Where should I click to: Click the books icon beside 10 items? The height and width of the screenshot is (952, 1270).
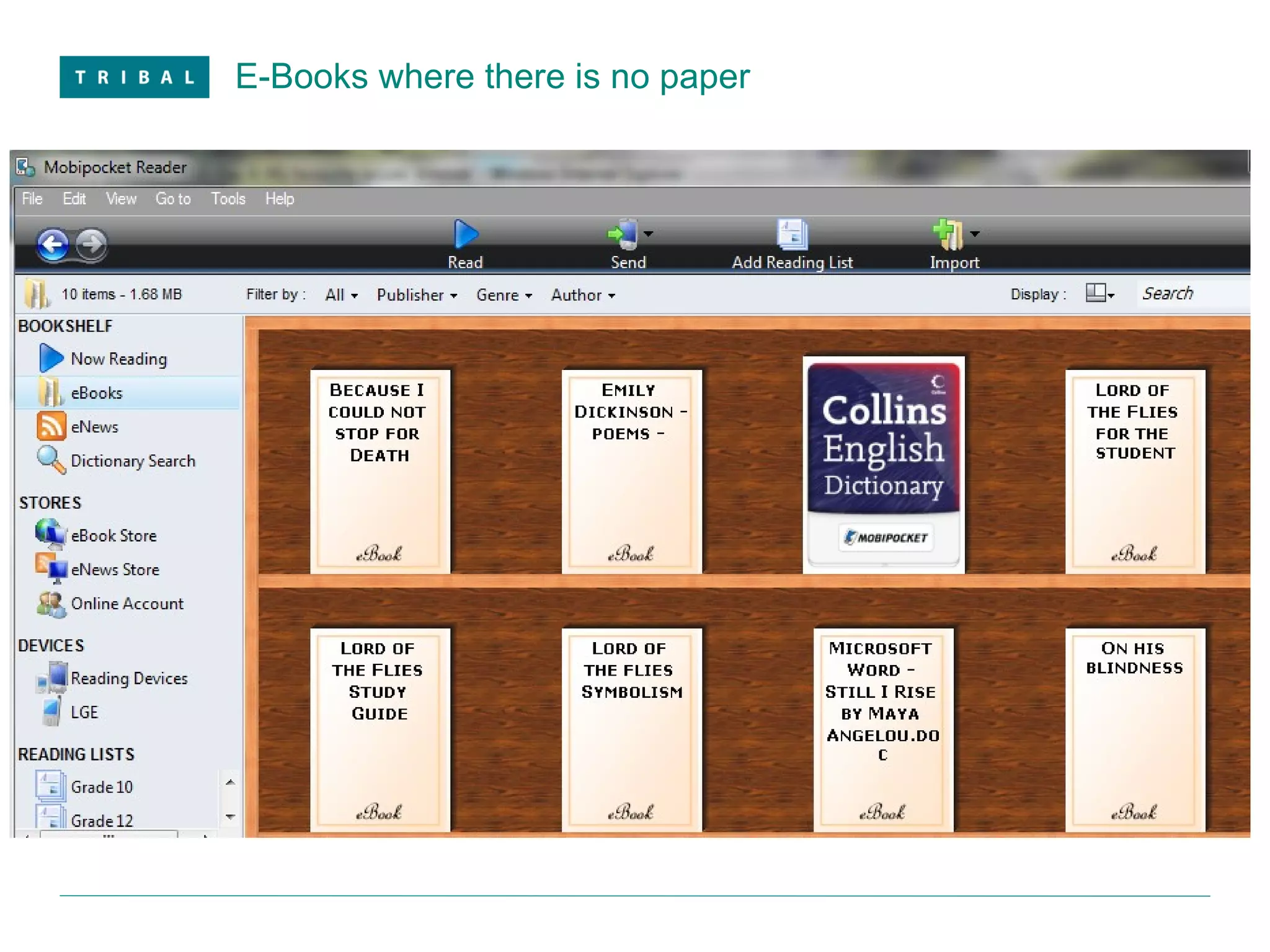pyautogui.click(x=37, y=294)
